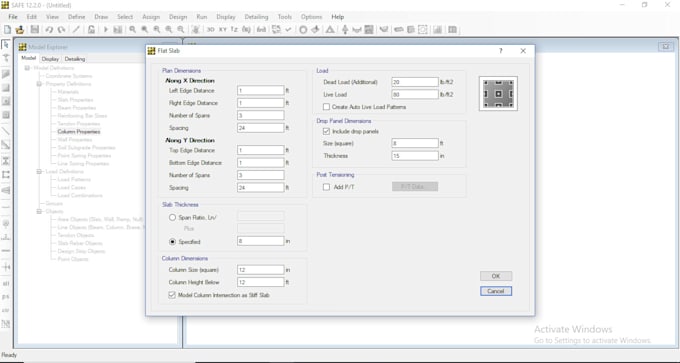Screen dimensions: 680x363
Task: Click the XY plan view toolbar button
Action: [x=222, y=29]
